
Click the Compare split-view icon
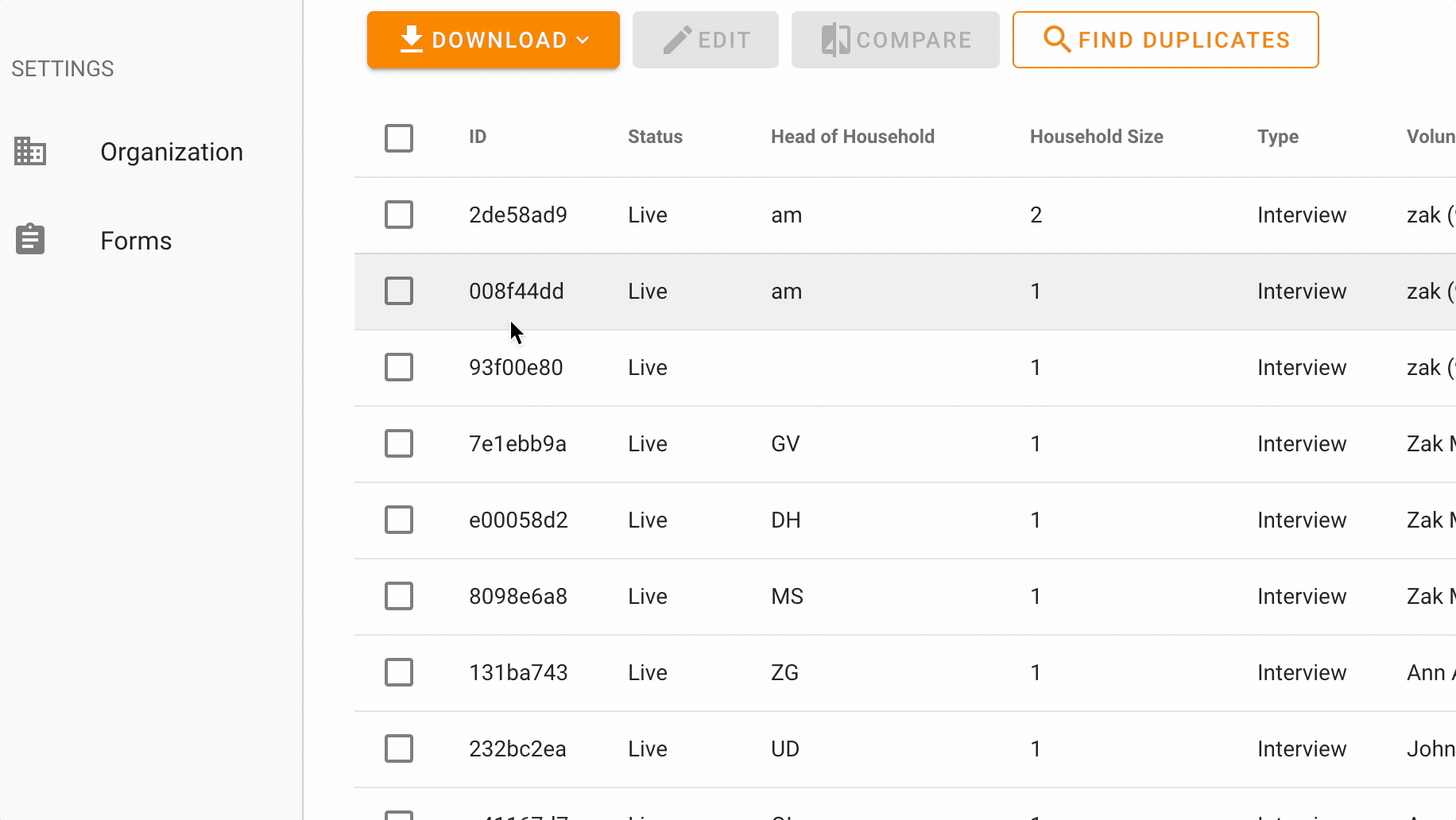pyautogui.click(x=835, y=40)
